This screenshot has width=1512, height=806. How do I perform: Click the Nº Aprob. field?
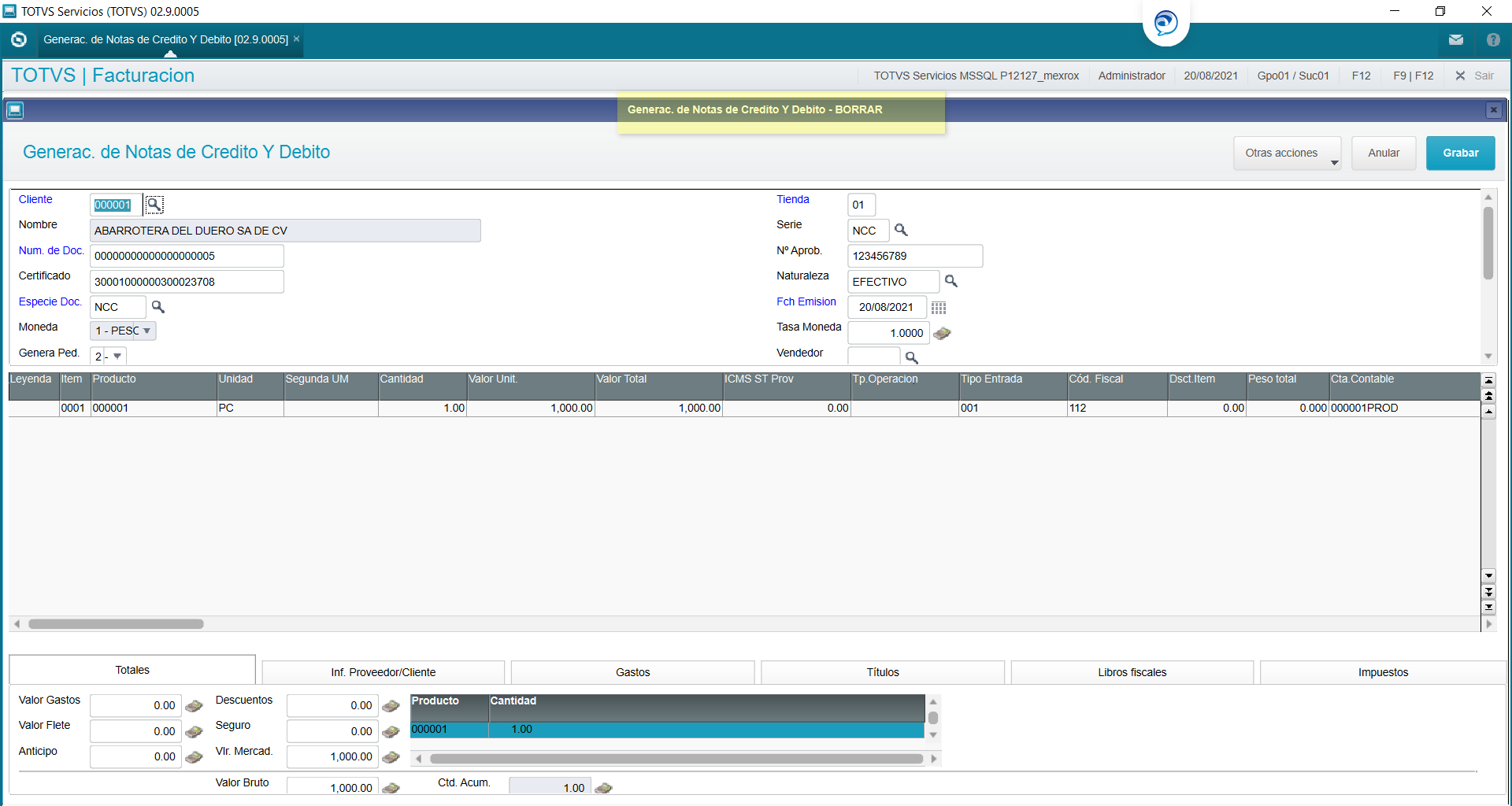915,256
